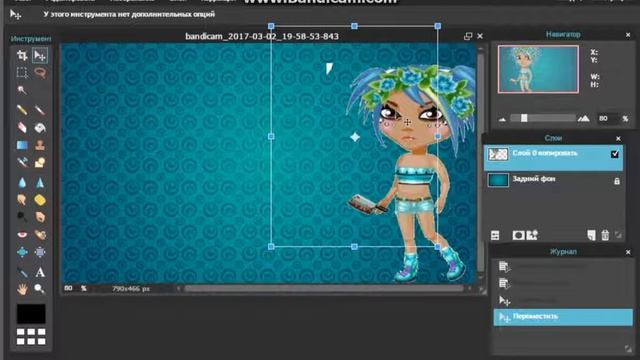Select the Pinch tool

[x=40, y=252]
